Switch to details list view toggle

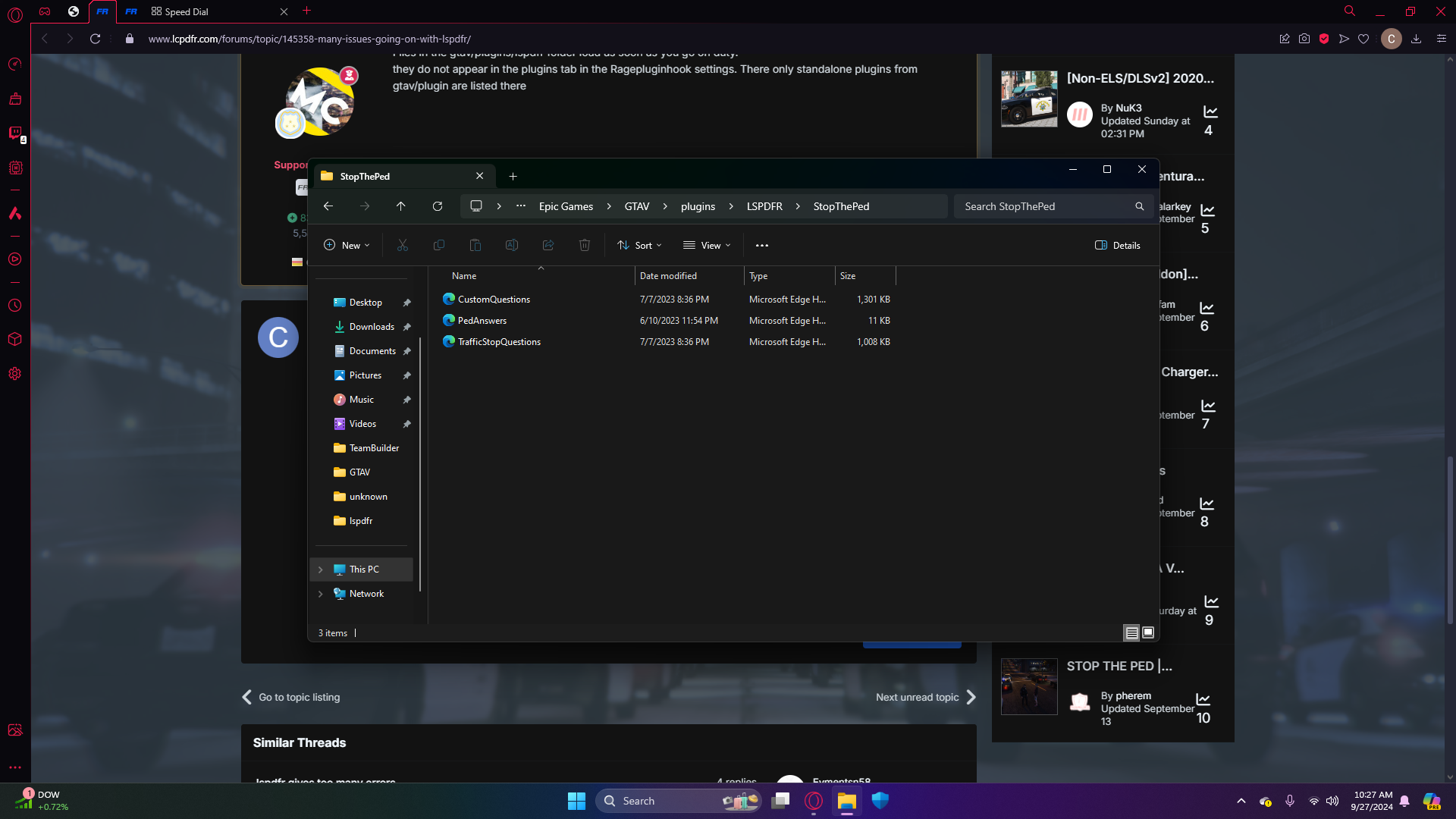point(1131,632)
